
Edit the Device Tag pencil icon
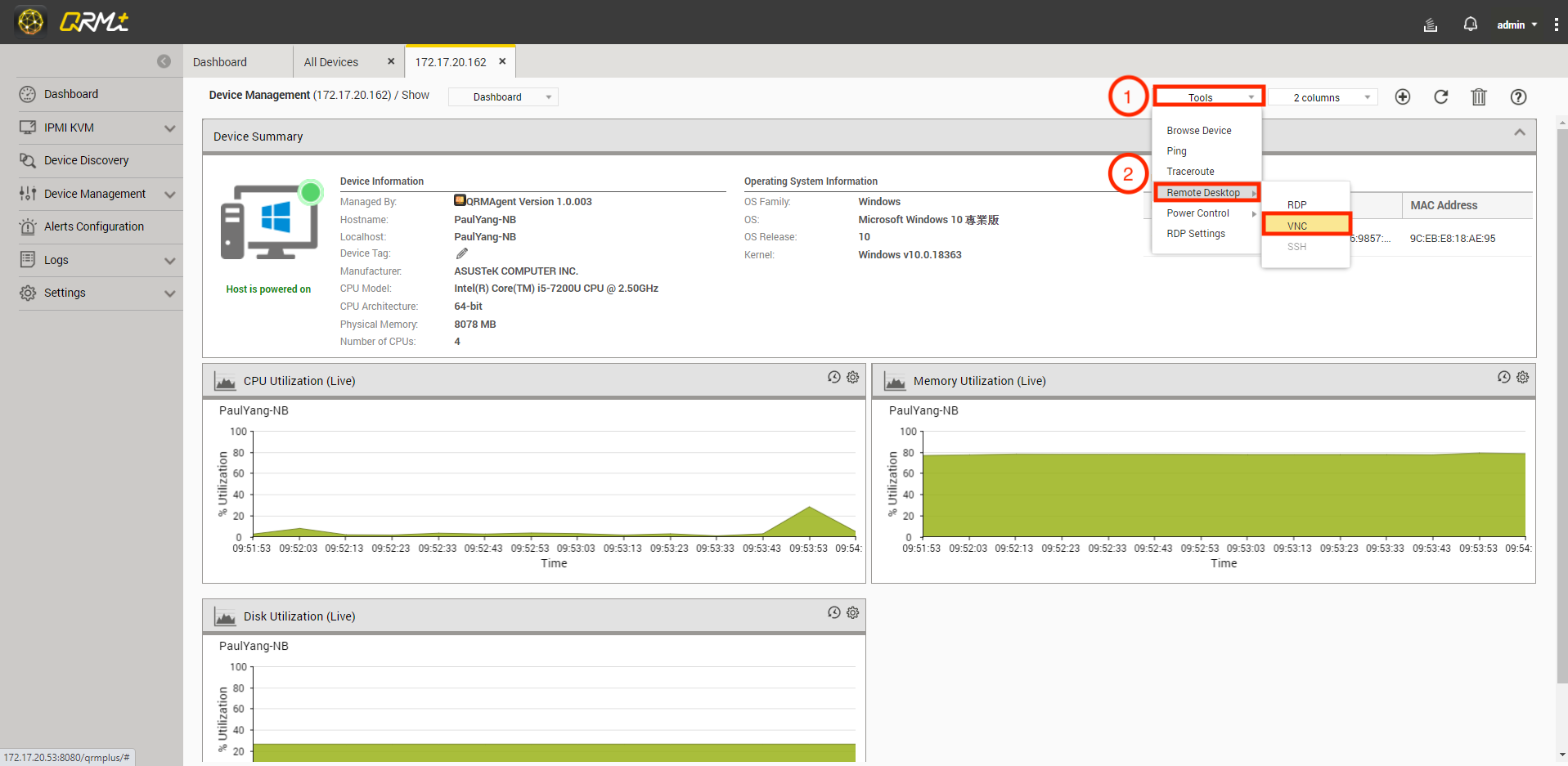point(461,253)
